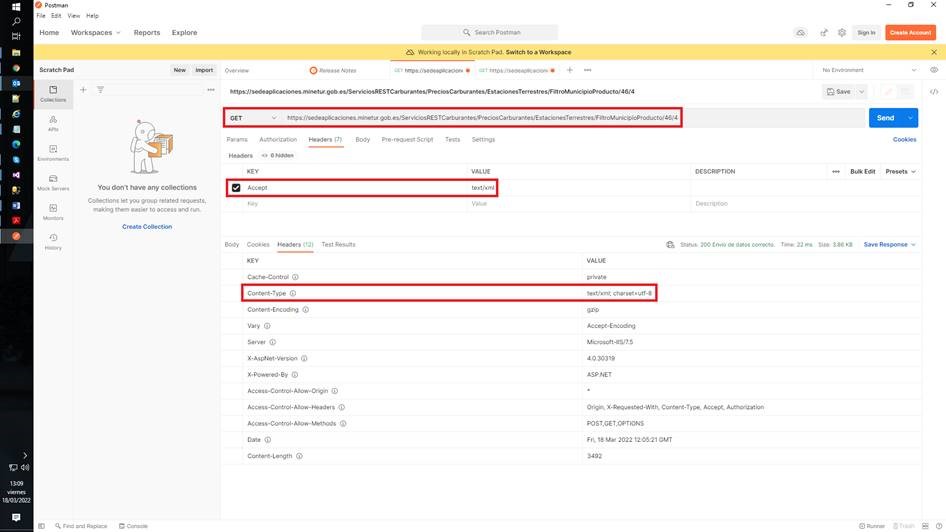Open the Test Results response tab

[338, 244]
